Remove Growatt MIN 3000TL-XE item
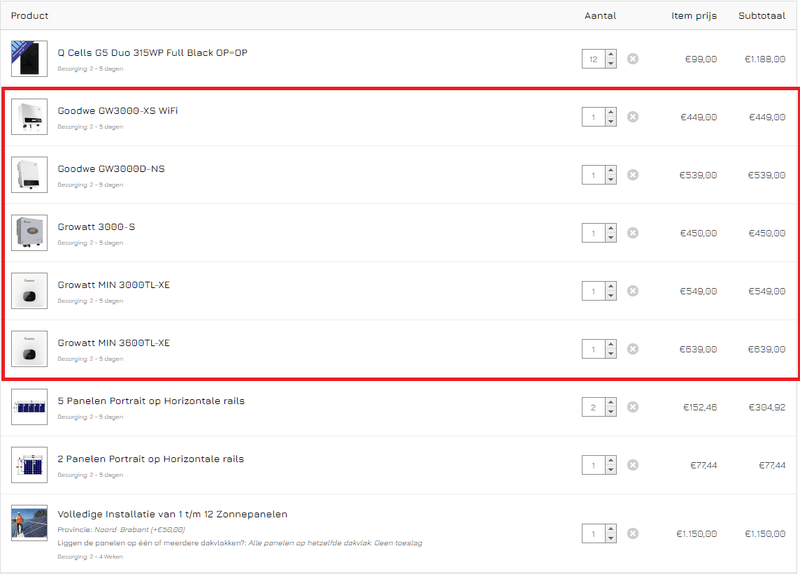Screen dimensions: 800x574 pos(633,291)
